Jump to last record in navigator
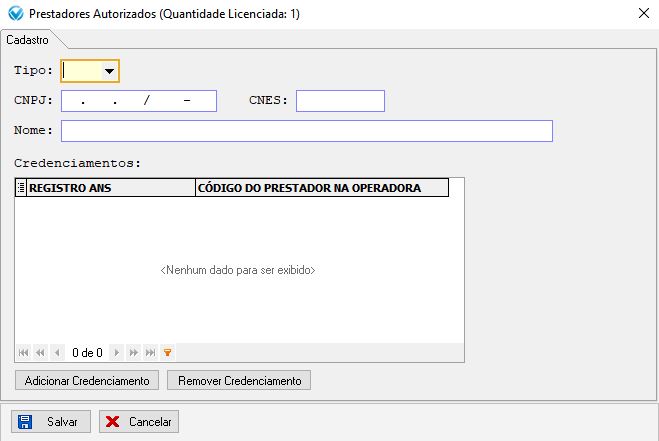The height and width of the screenshot is (441, 659). 150,352
